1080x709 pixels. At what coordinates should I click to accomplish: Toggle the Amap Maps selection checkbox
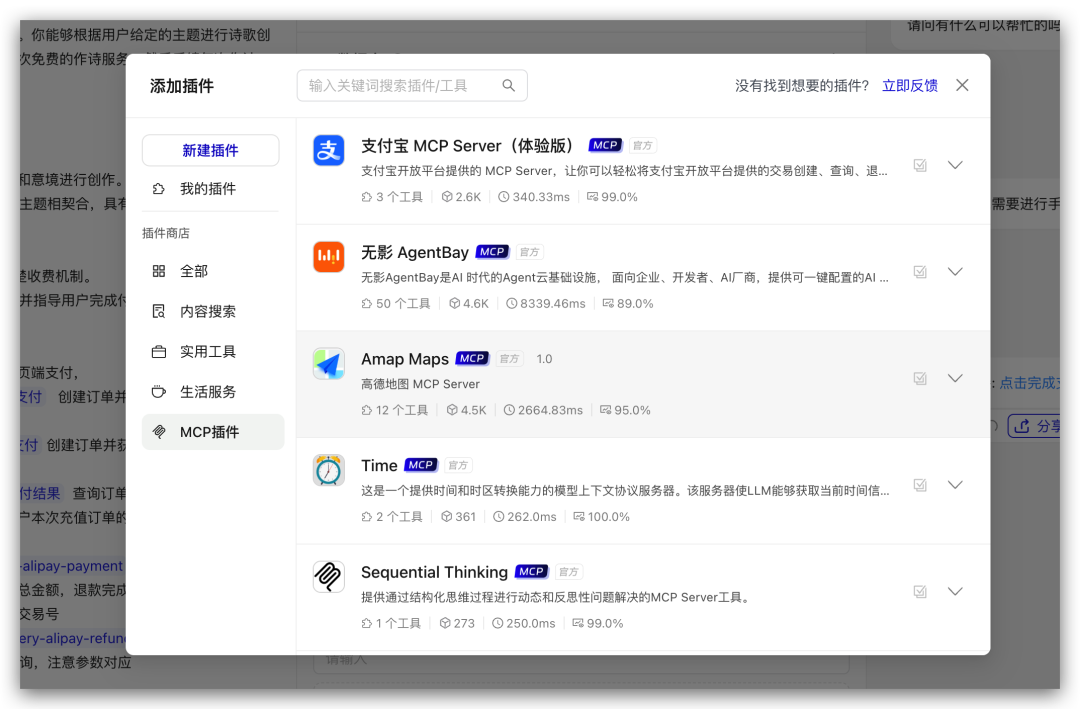(x=919, y=378)
